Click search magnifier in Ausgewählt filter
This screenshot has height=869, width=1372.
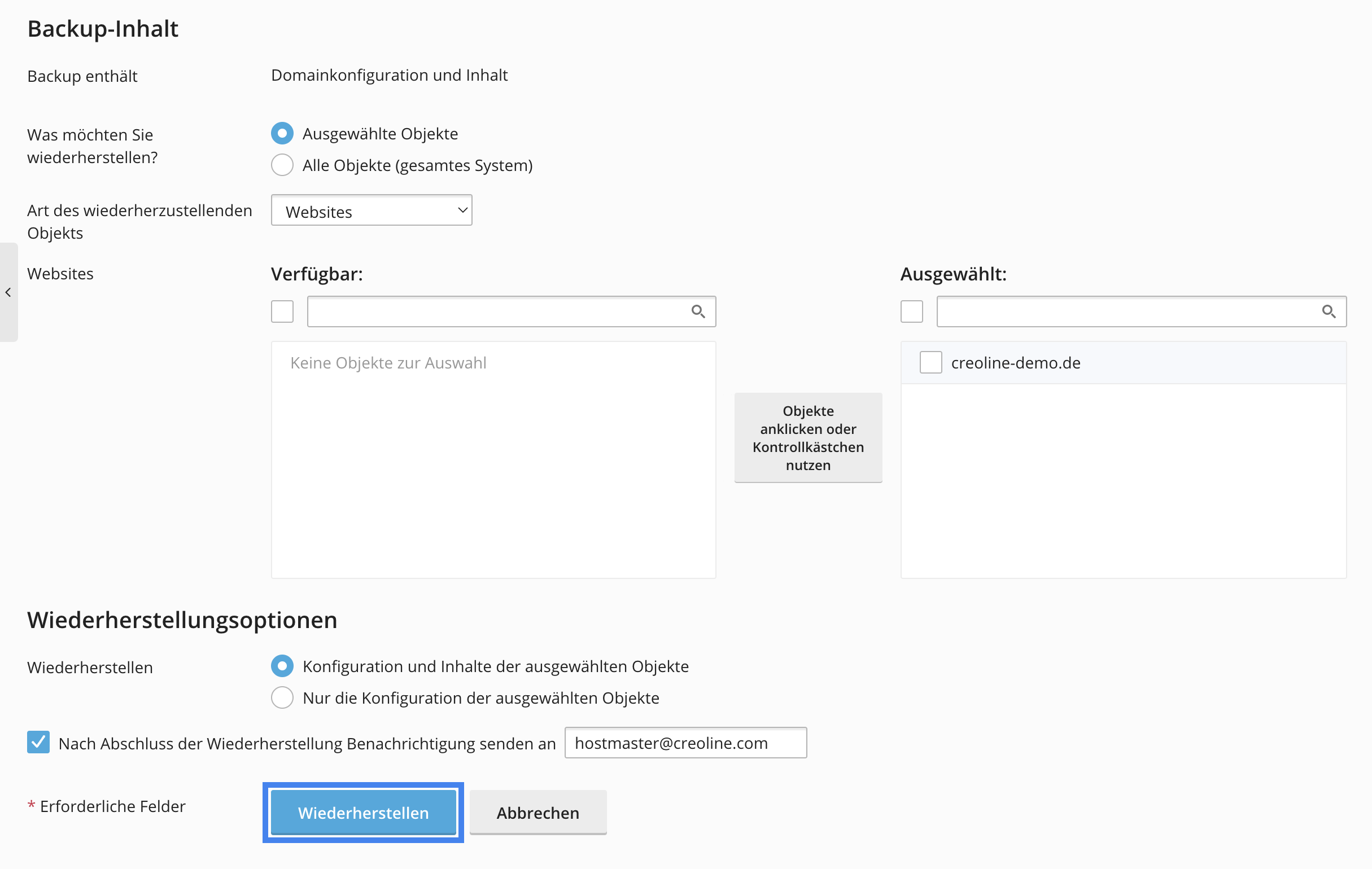(x=1328, y=311)
